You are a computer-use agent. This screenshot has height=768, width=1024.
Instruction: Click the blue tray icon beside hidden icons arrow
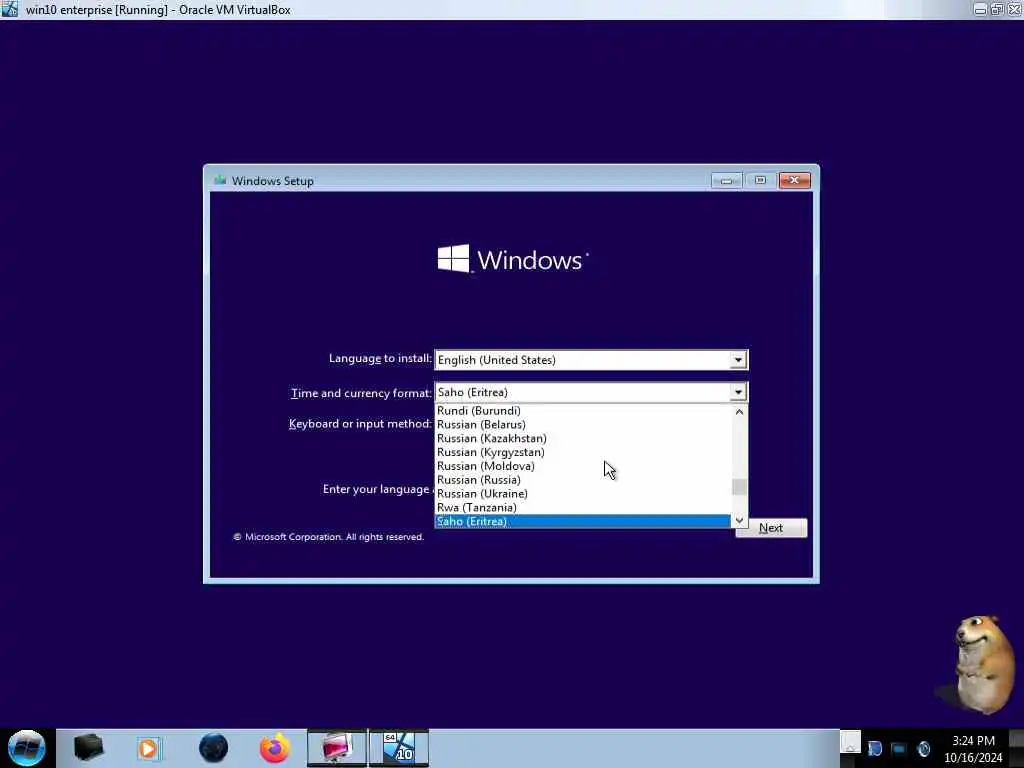click(x=875, y=748)
